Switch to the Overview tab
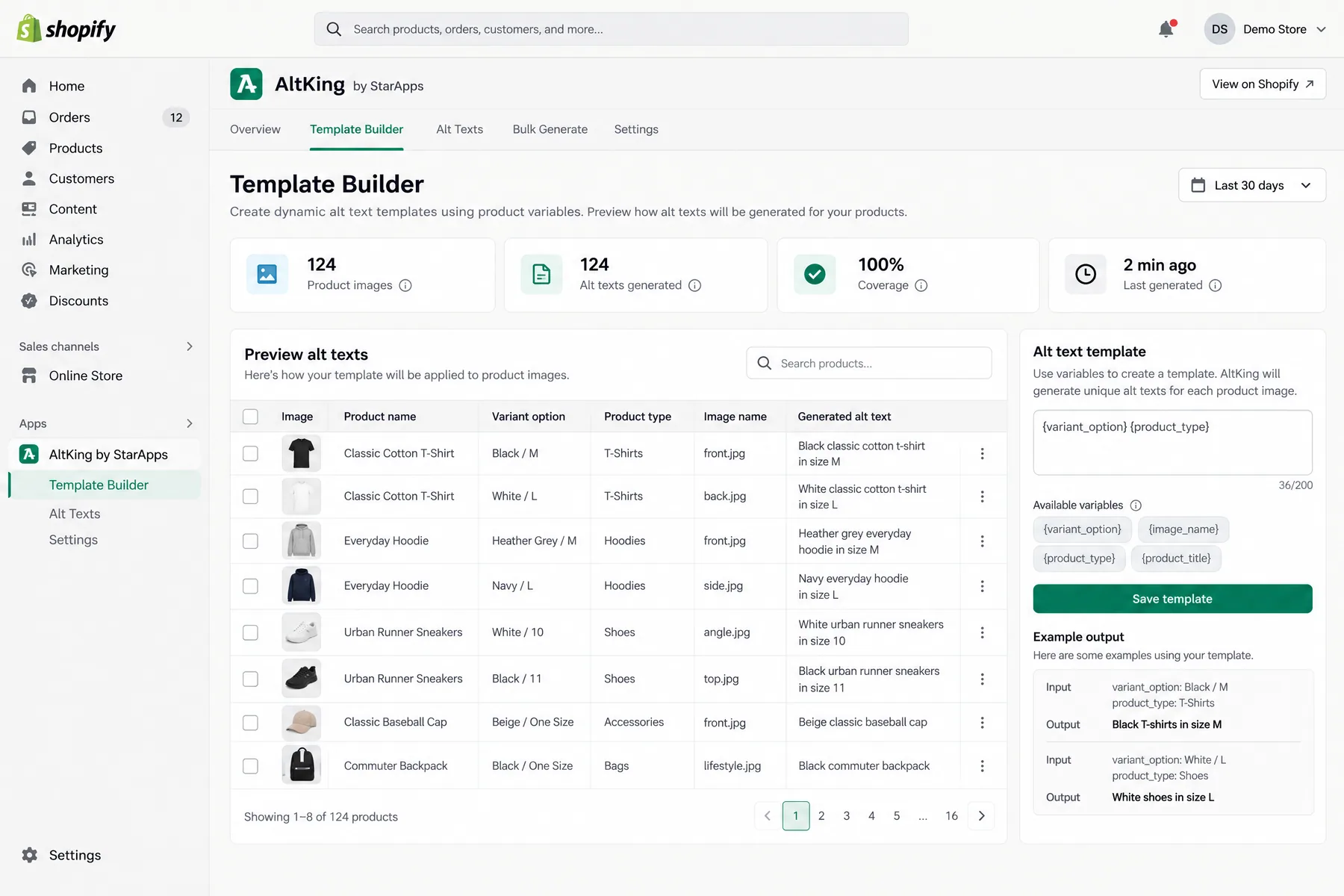1344x896 pixels. 255,129
